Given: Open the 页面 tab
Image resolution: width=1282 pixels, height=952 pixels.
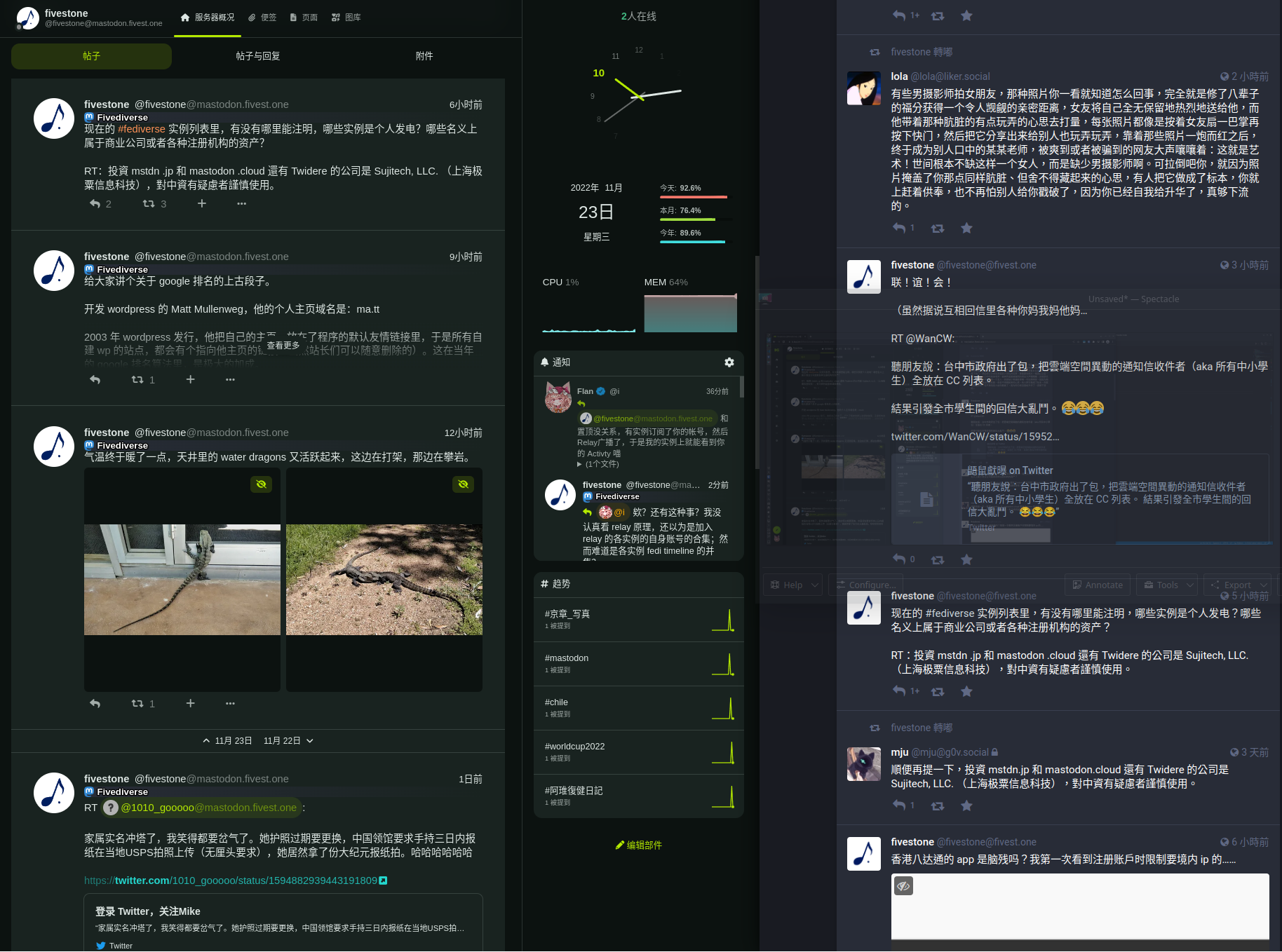Looking at the screenshot, I should [x=304, y=18].
